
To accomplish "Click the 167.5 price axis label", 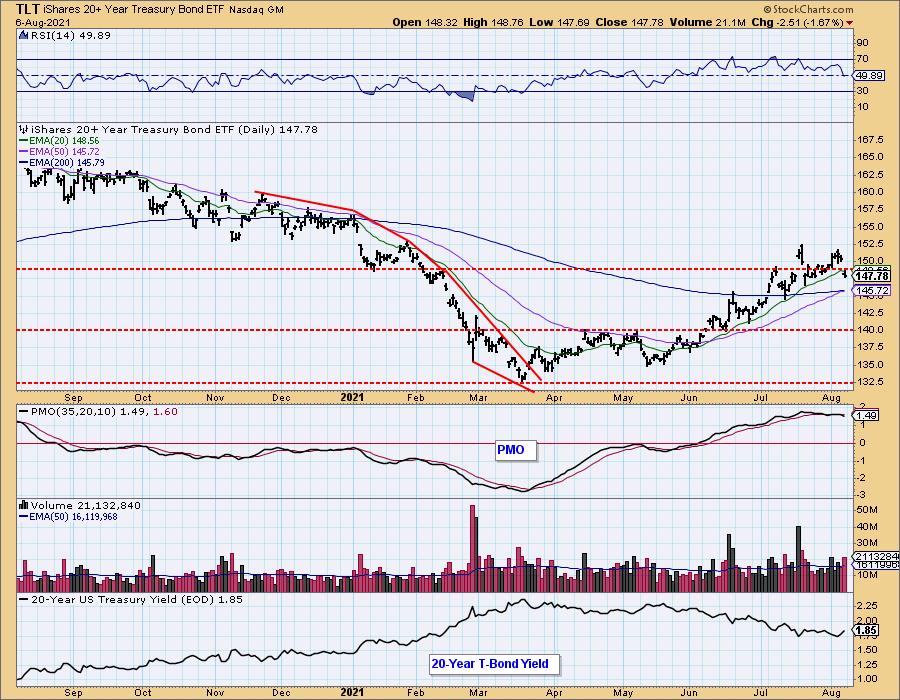I will pos(871,140).
